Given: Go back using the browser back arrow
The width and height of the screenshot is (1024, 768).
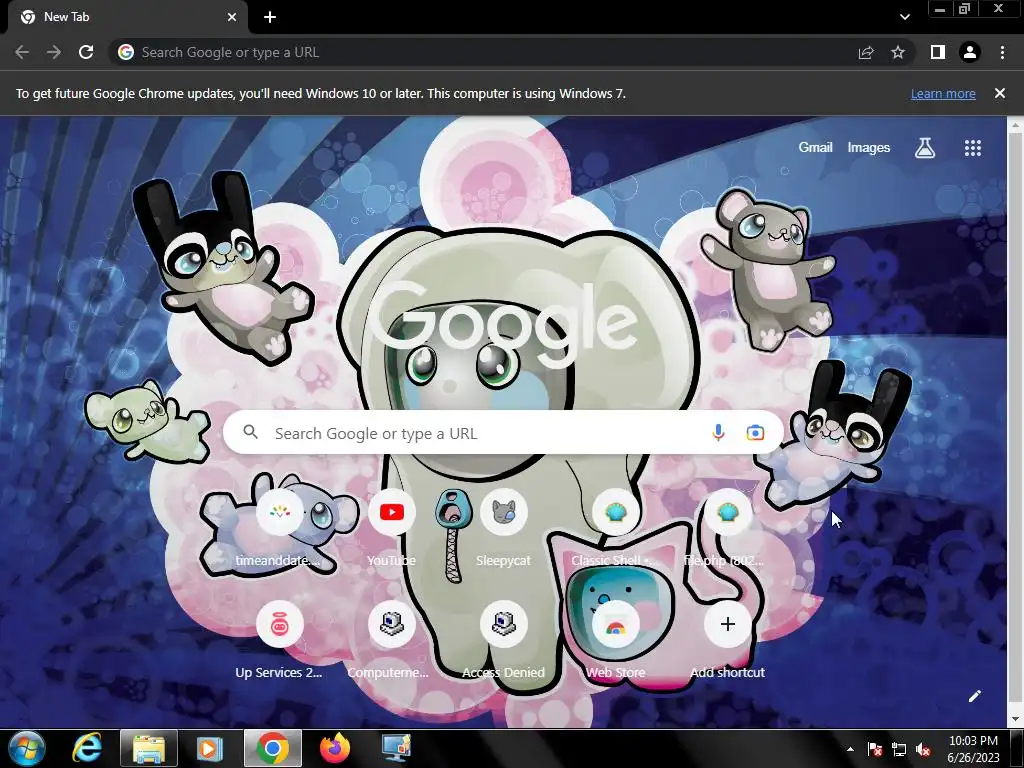Looking at the screenshot, I should 22,52.
